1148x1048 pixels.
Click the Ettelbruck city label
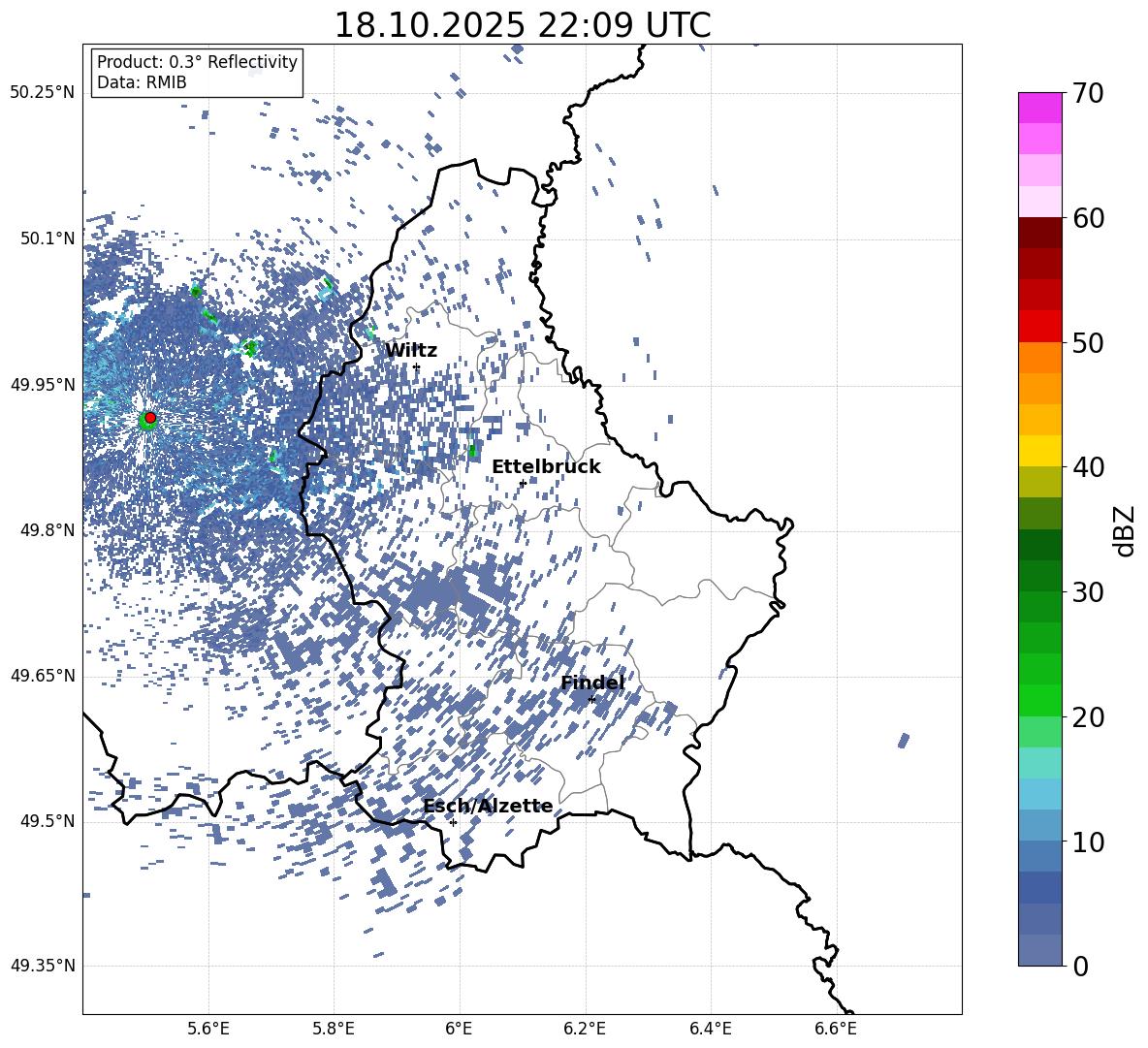click(546, 467)
